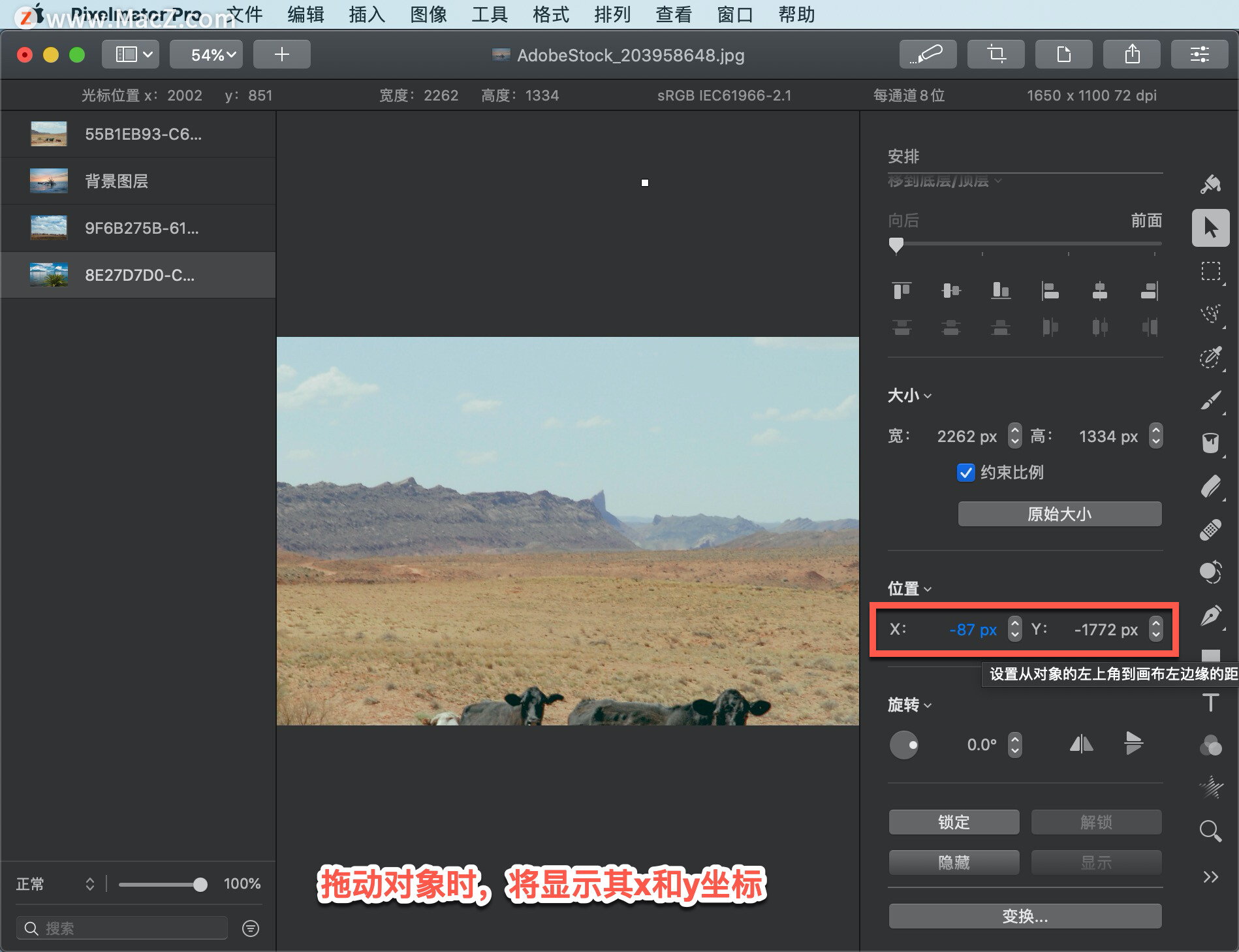Viewport: 1239px width, 952px height.
Task: Open the 编辑 menu
Action: tap(306, 14)
